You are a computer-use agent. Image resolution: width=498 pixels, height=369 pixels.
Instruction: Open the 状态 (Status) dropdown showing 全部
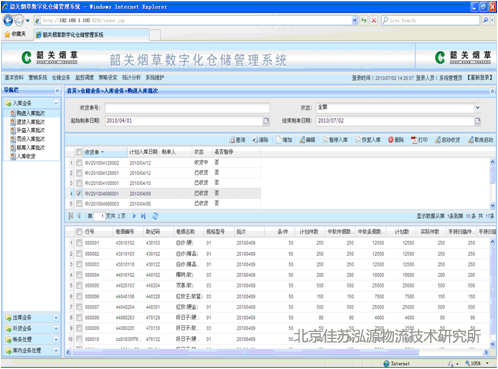[x=478, y=107]
